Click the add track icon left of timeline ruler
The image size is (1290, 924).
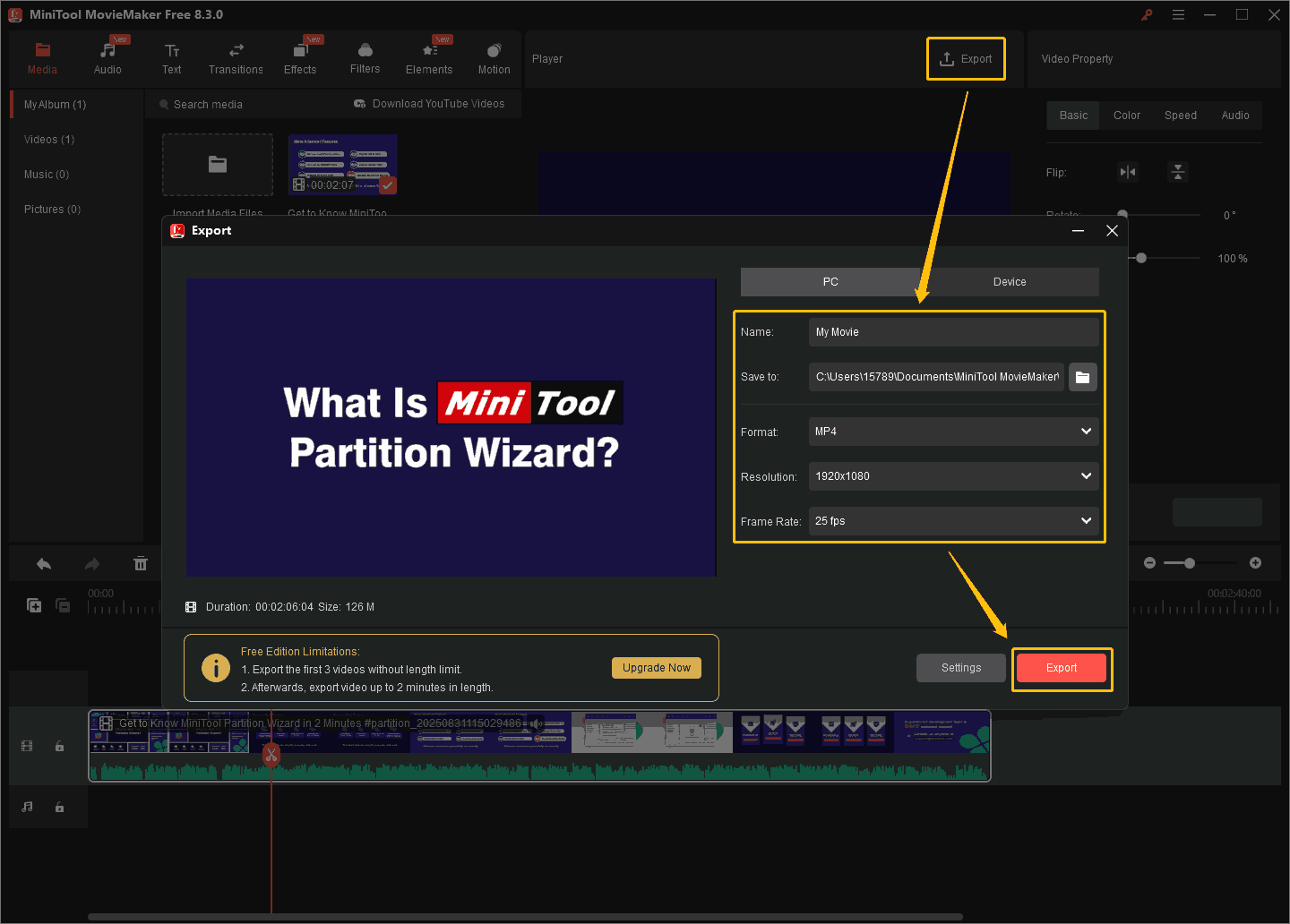pyautogui.click(x=34, y=606)
